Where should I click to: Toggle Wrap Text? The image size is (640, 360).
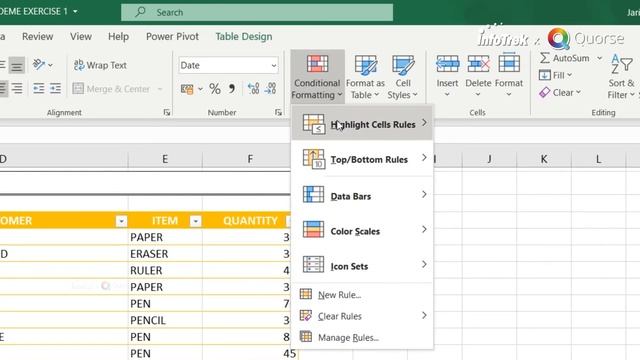(100, 65)
